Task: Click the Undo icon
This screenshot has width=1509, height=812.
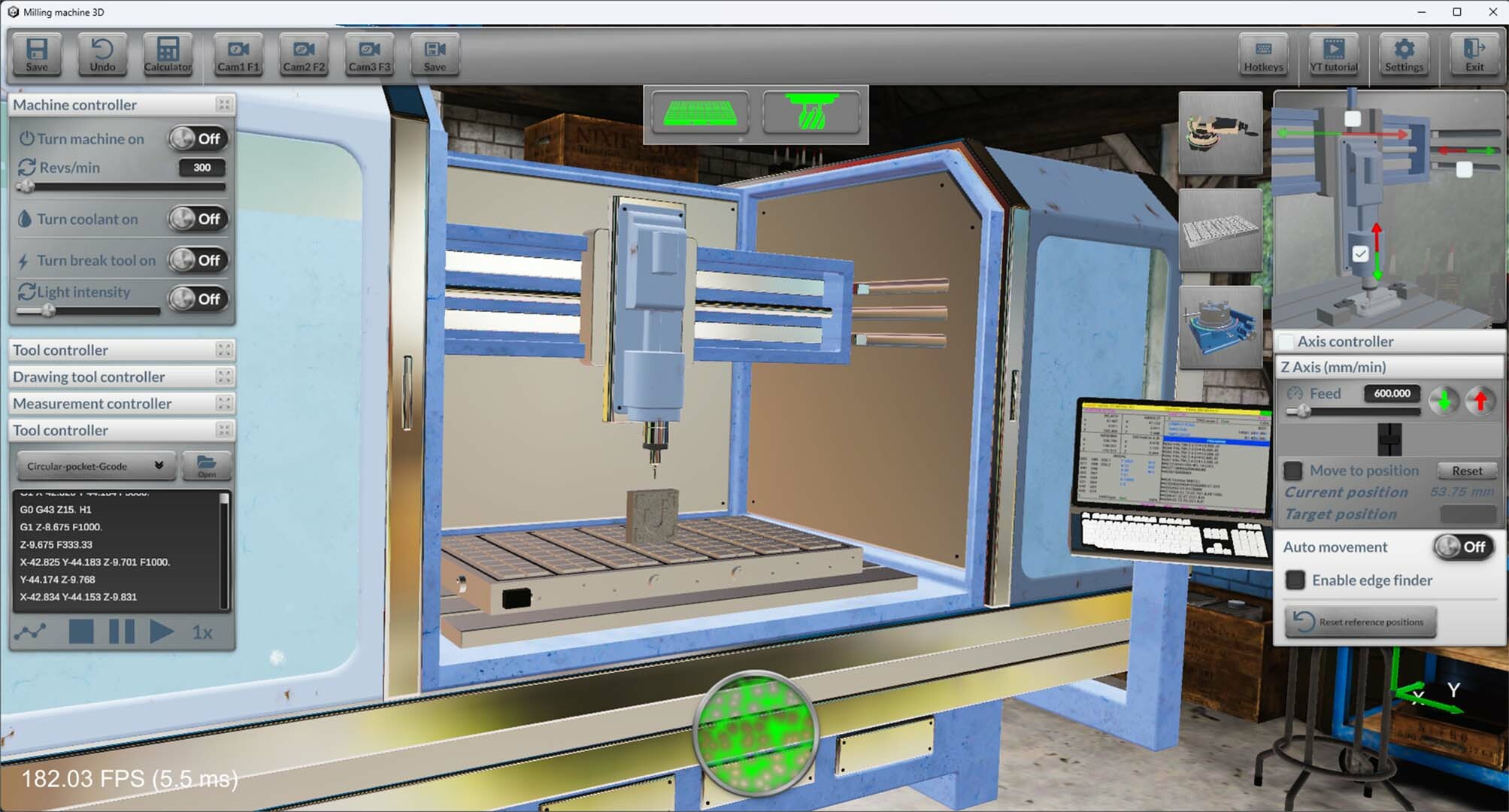Action: click(x=102, y=54)
